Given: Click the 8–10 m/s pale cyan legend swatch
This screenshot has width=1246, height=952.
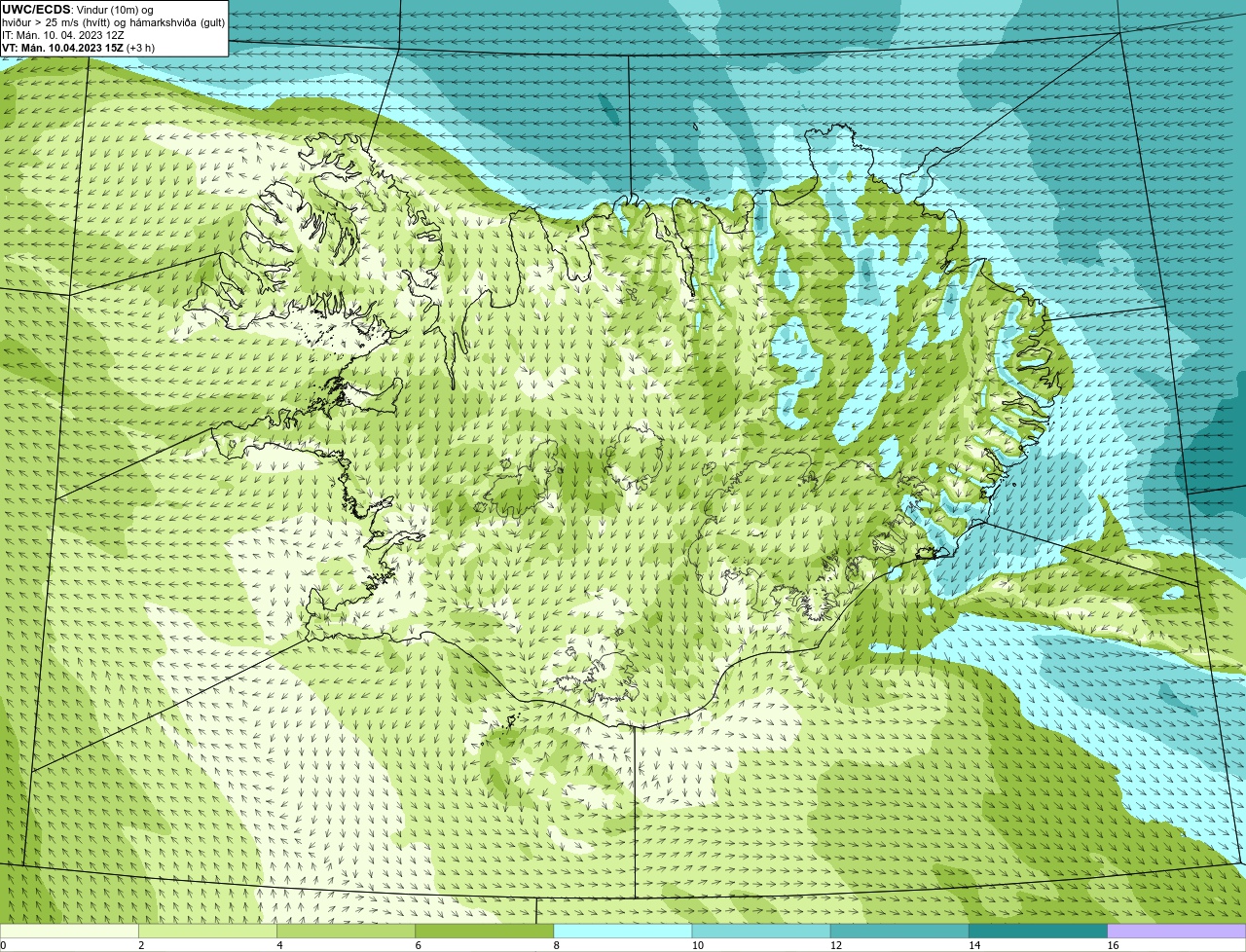Looking at the screenshot, I should tap(623, 932).
